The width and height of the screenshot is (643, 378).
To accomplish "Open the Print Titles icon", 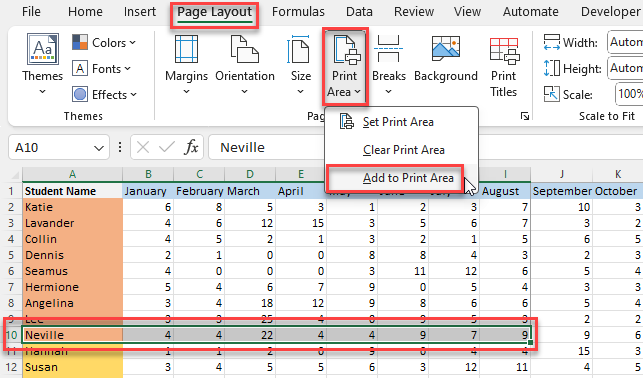I will pos(504,51).
